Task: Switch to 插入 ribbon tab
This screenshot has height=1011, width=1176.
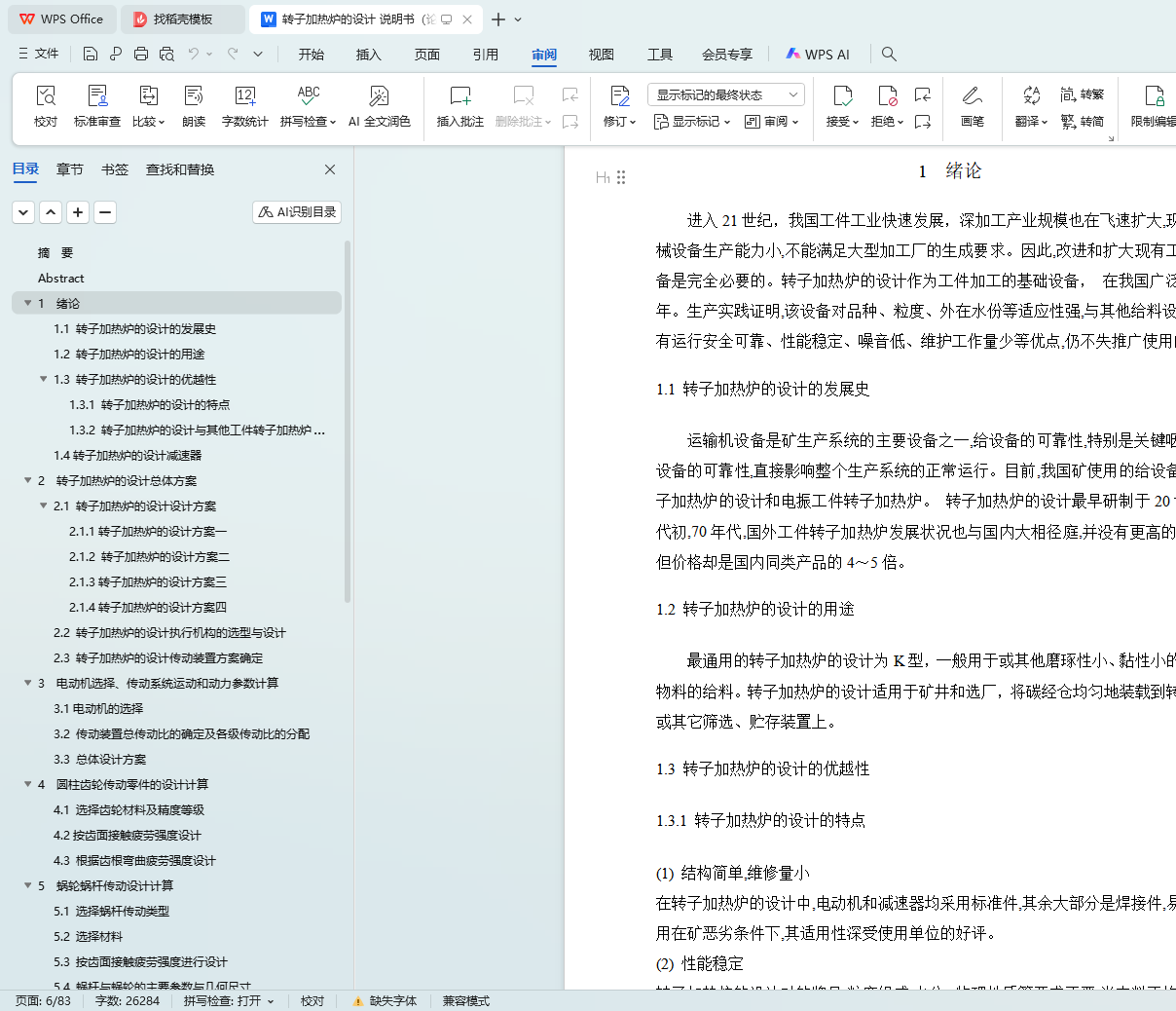Action: [x=369, y=55]
